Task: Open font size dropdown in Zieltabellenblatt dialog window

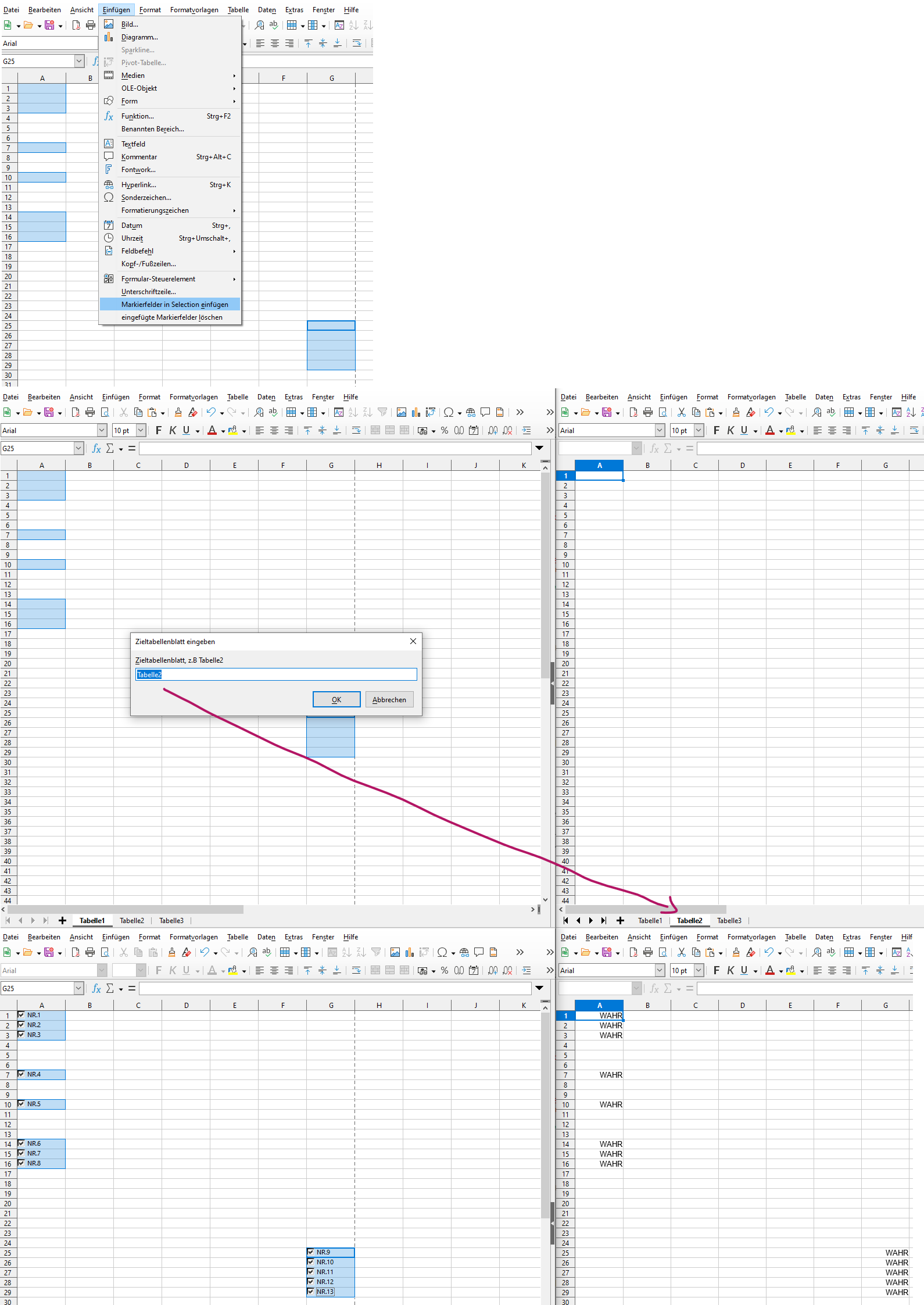Action: pyautogui.click(x=141, y=430)
